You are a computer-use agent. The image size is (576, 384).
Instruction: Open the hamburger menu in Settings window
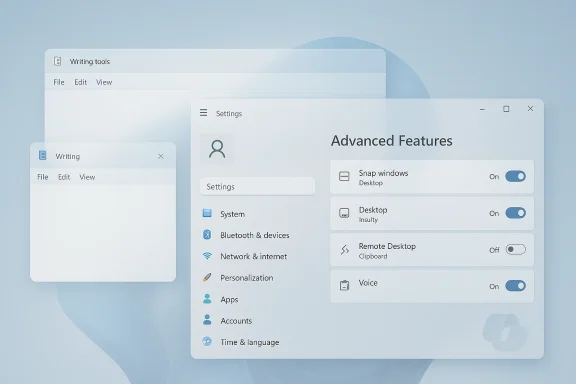(x=204, y=112)
